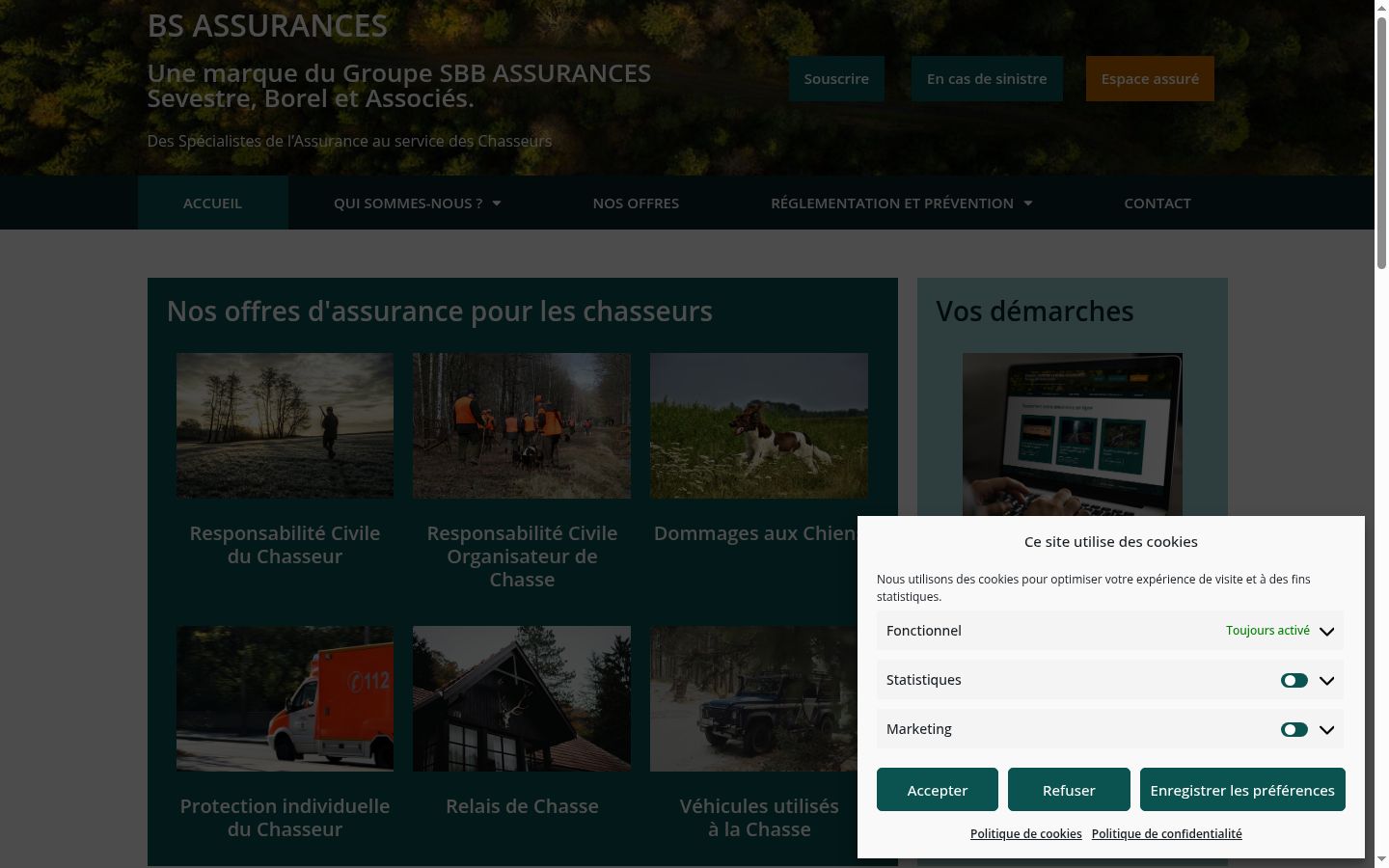1389x868 pixels.
Task: Open the Responsabilité Civile du Chasseur photo
Action: [x=285, y=425]
